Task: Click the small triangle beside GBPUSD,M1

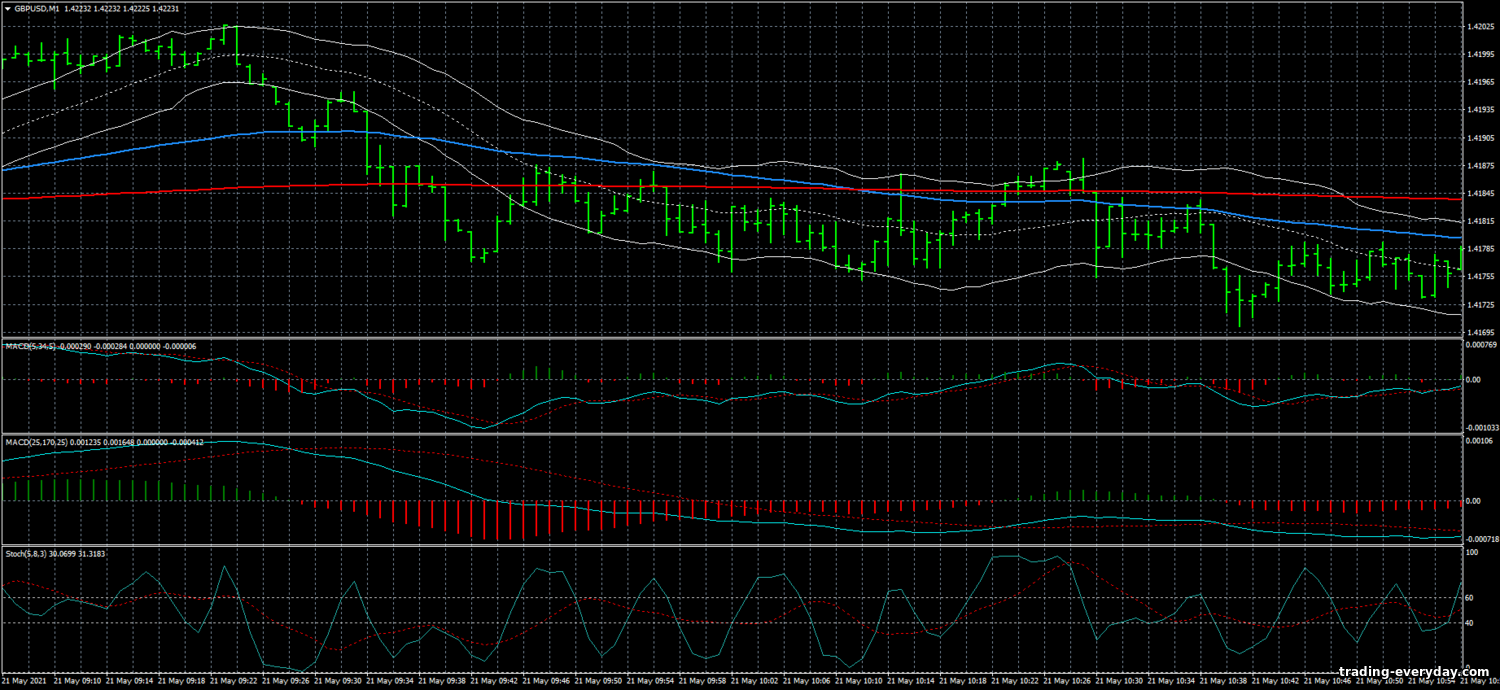Action: [x=7, y=8]
